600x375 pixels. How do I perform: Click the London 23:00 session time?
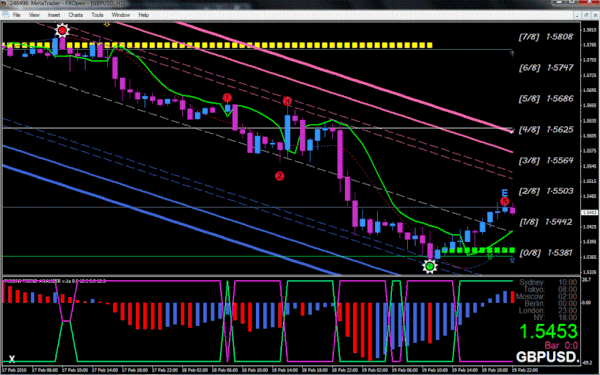548,310
